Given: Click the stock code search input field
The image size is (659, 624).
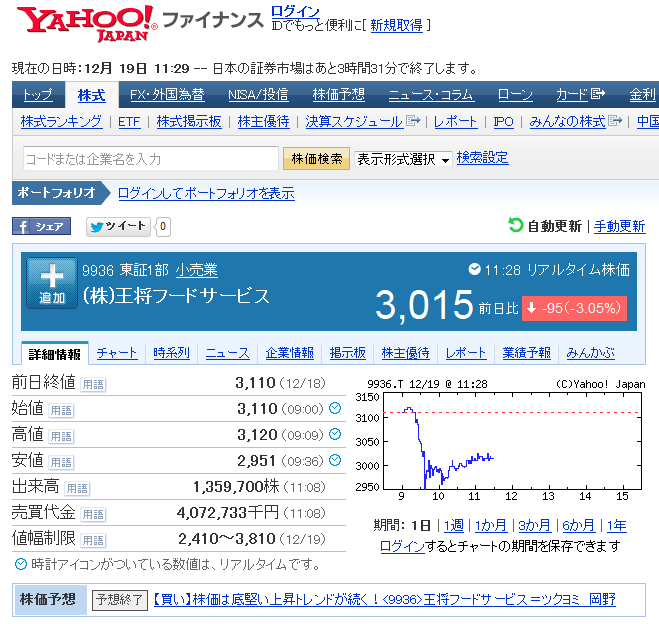Looking at the screenshot, I should pos(151,159).
